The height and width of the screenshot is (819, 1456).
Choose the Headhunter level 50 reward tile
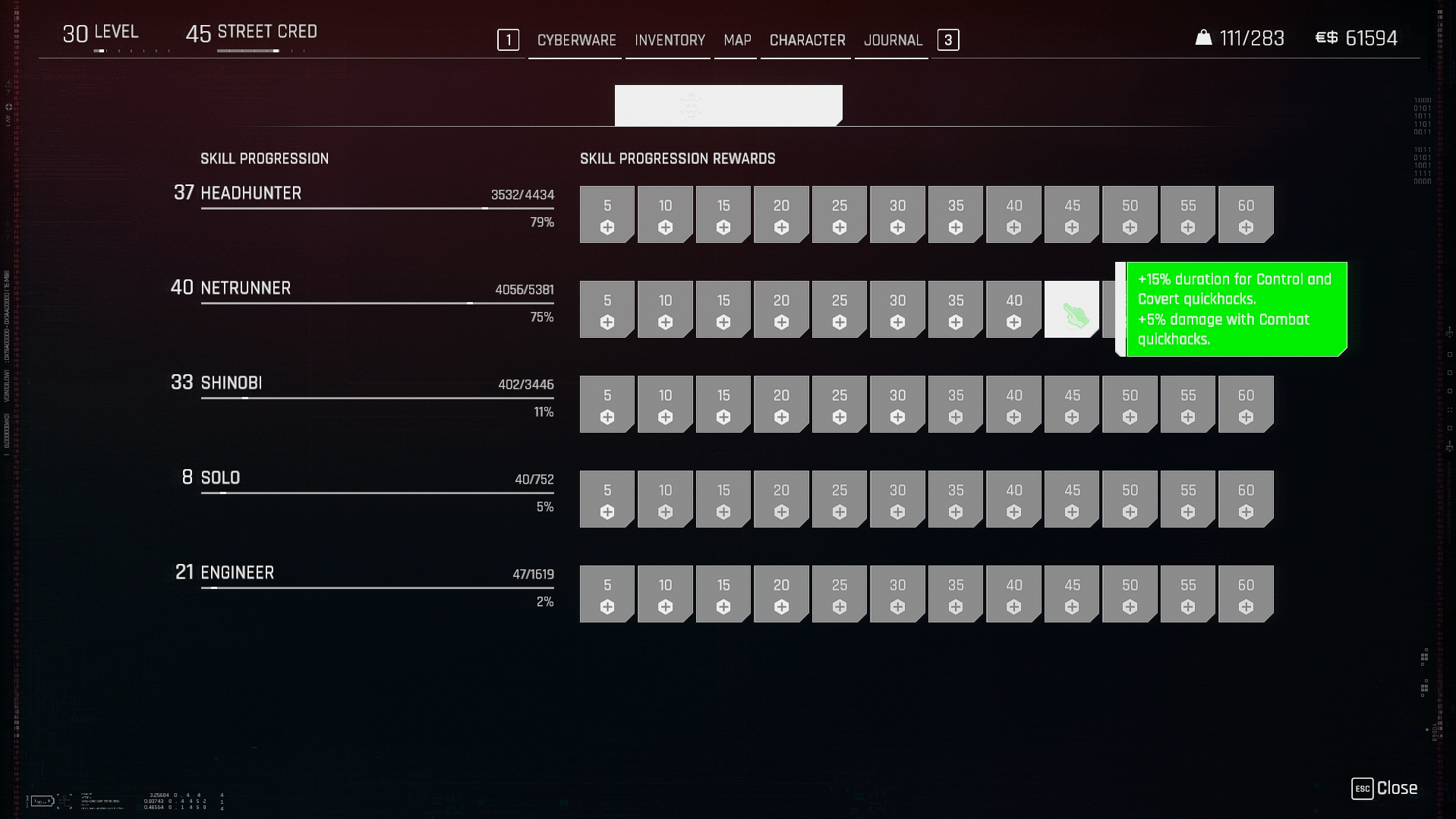click(1130, 215)
